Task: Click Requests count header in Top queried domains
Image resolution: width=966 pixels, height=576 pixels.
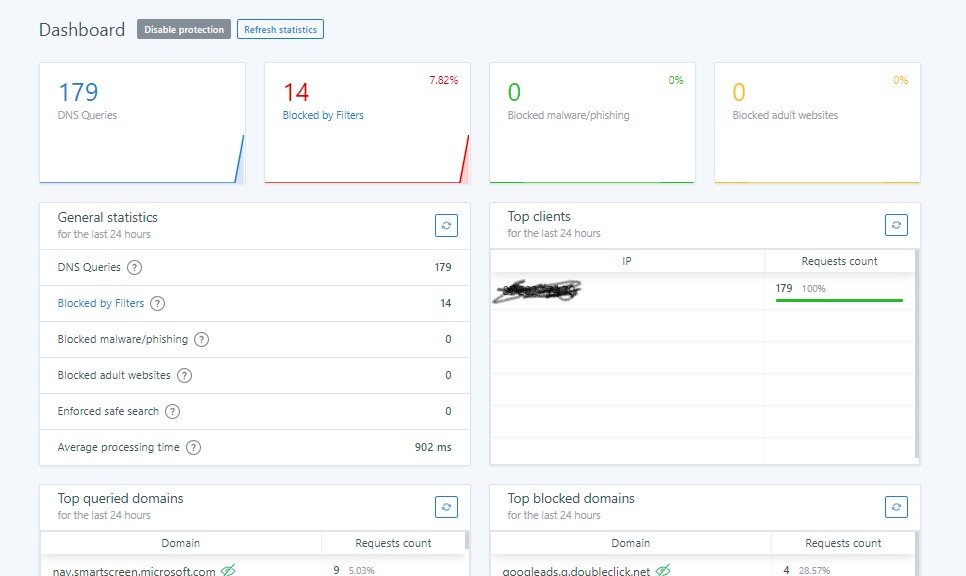Action: [x=393, y=543]
